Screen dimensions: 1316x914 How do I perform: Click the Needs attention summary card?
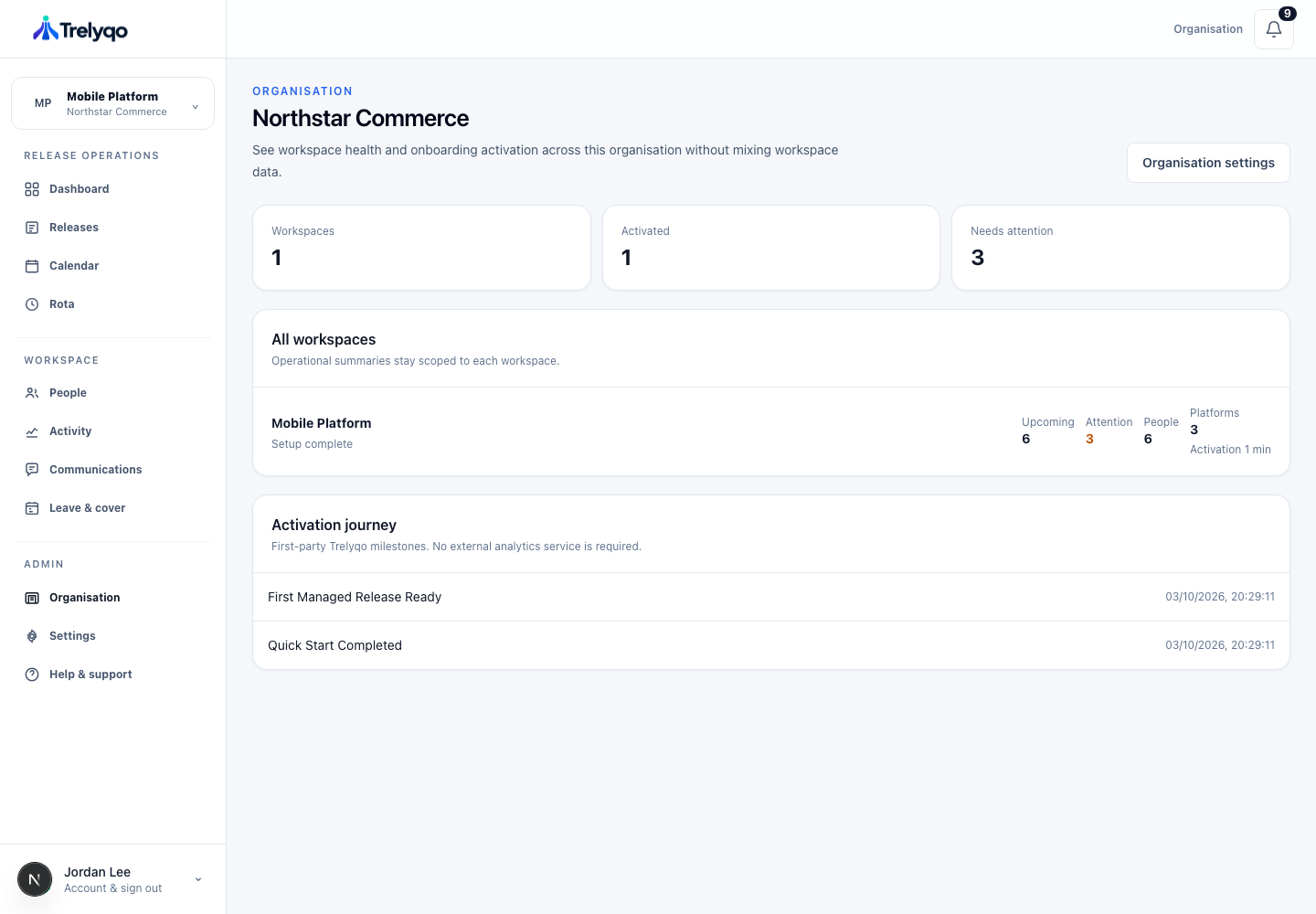coord(1120,248)
